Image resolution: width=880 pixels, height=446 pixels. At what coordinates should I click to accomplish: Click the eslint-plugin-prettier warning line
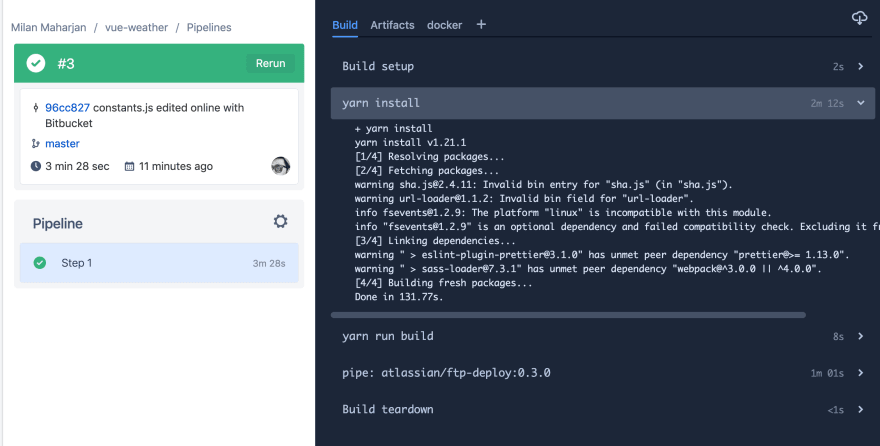point(602,255)
